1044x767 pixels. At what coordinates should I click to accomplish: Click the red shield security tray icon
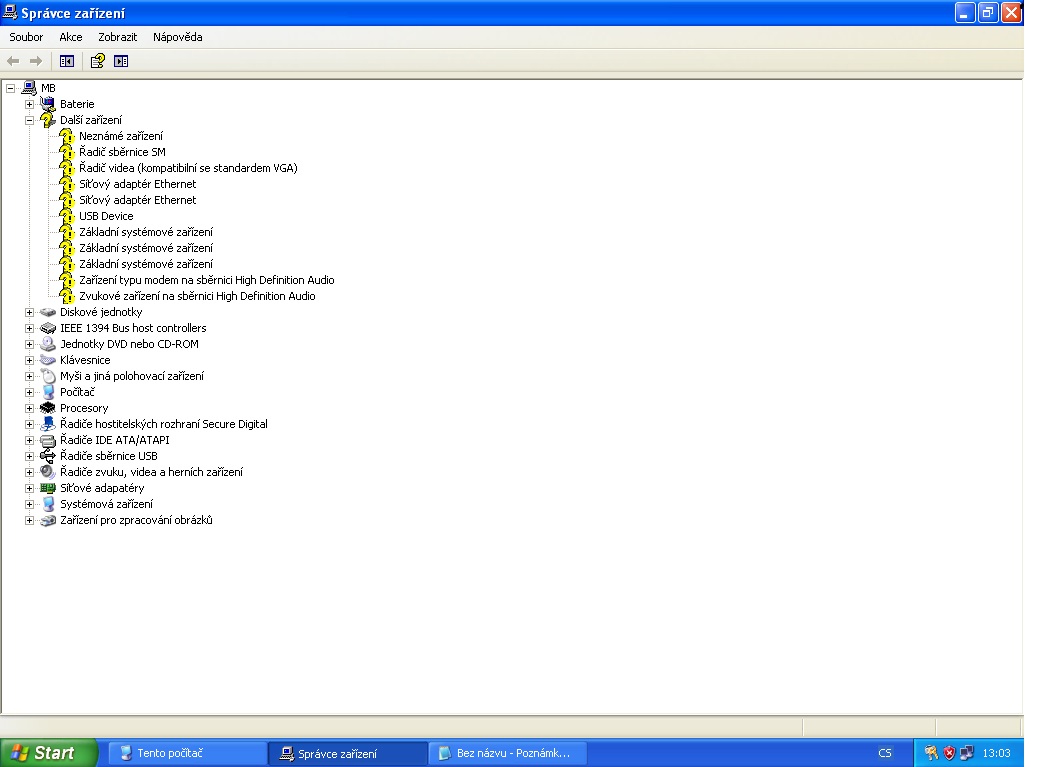[949, 753]
